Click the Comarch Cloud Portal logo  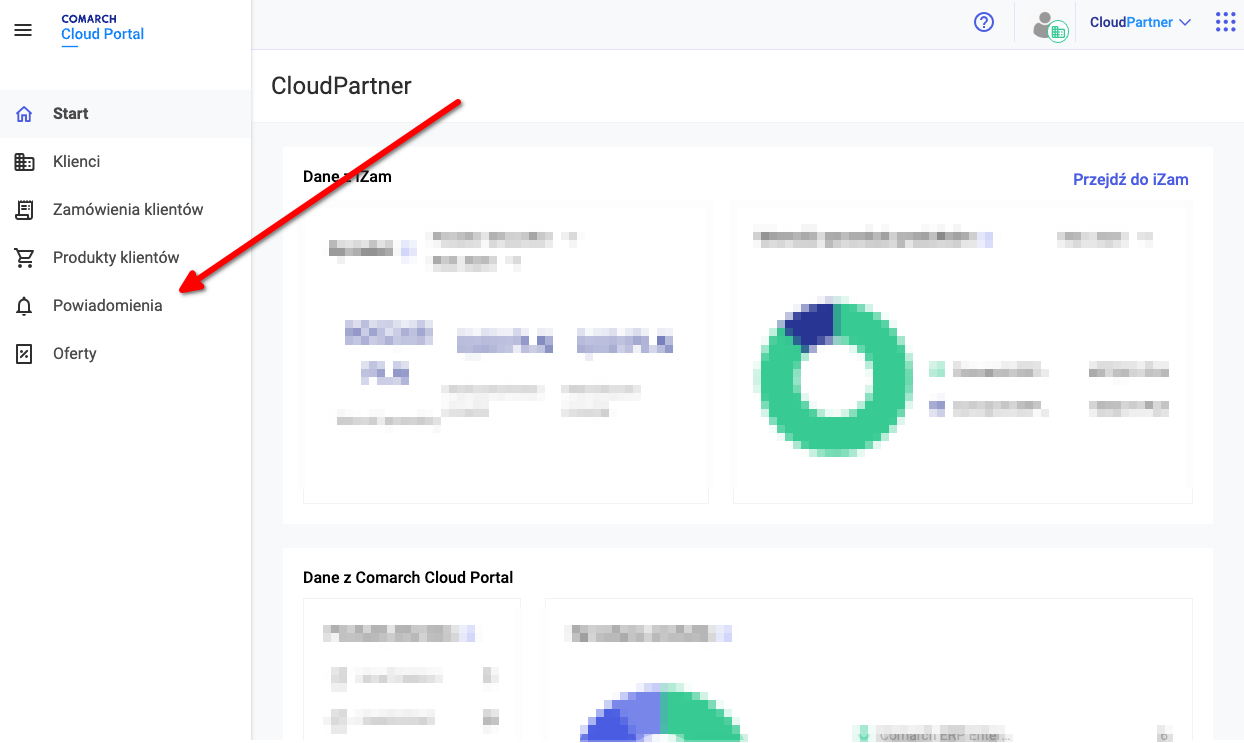[102, 28]
